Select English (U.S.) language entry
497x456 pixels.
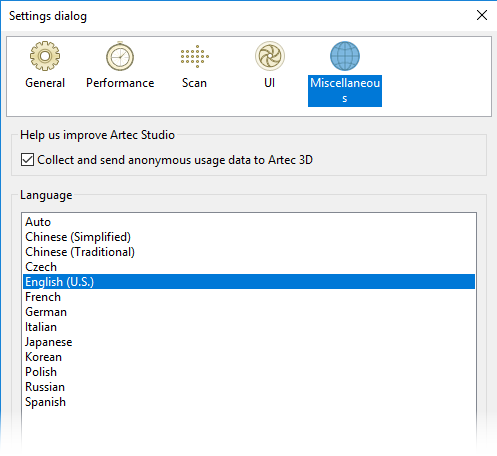249,282
